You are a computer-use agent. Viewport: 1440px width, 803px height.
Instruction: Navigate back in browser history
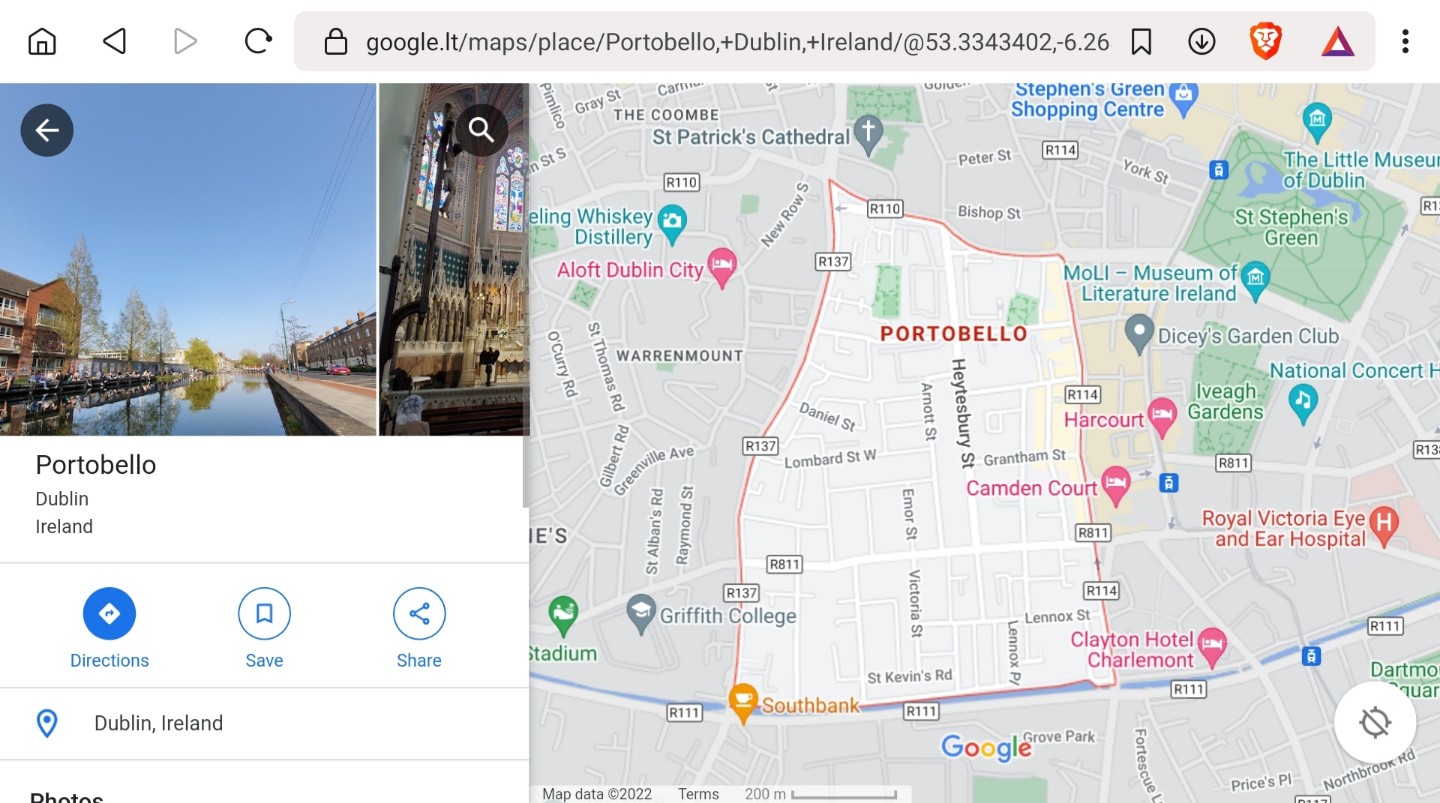114,41
